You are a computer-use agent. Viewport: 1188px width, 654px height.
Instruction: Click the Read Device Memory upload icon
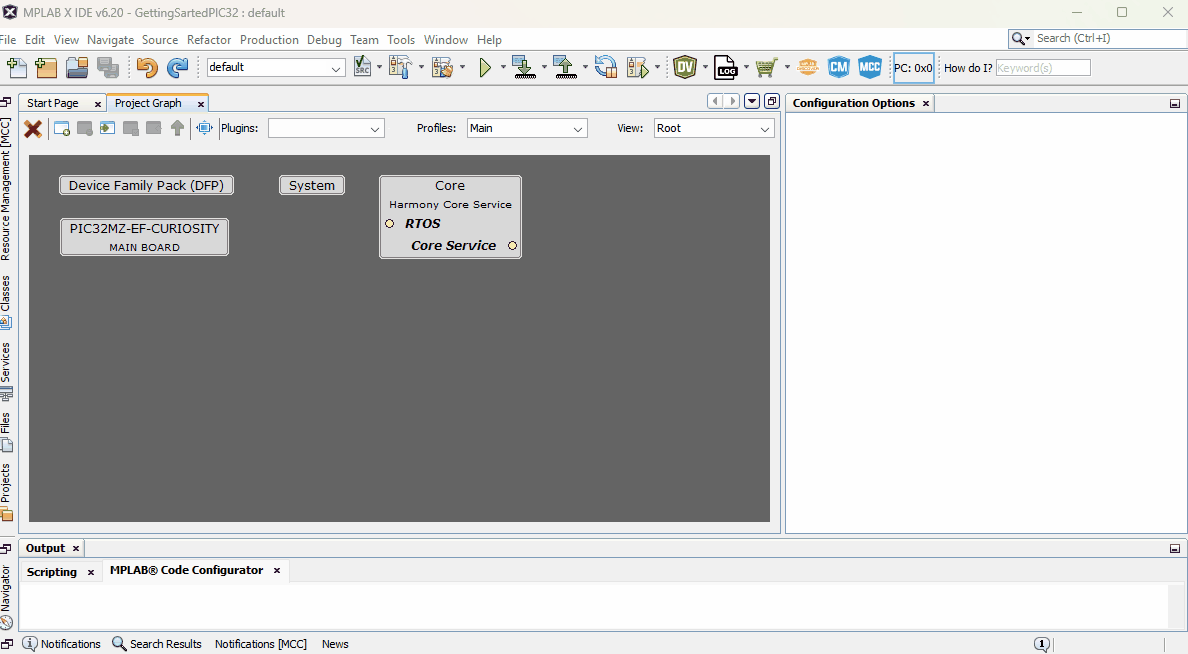tap(564, 67)
